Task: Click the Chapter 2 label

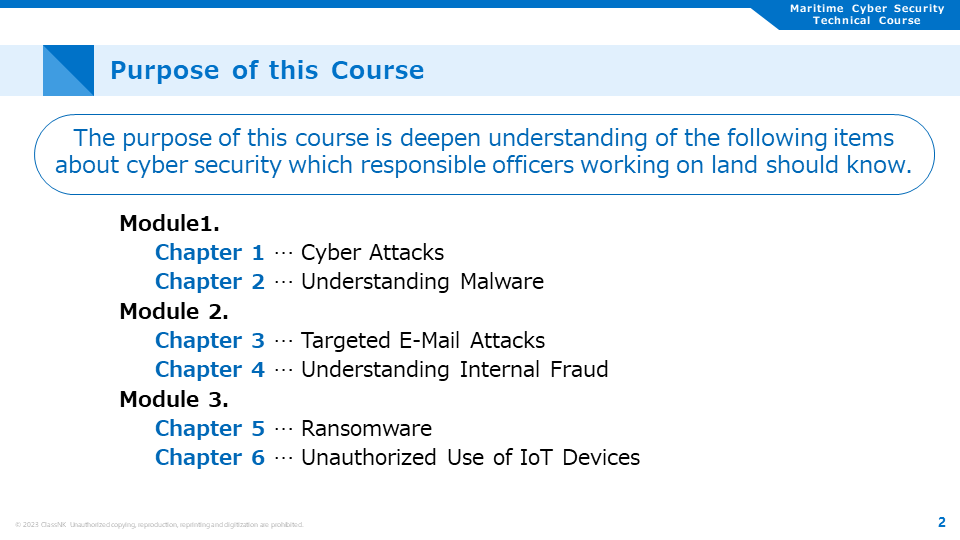Action: pyautogui.click(x=209, y=282)
